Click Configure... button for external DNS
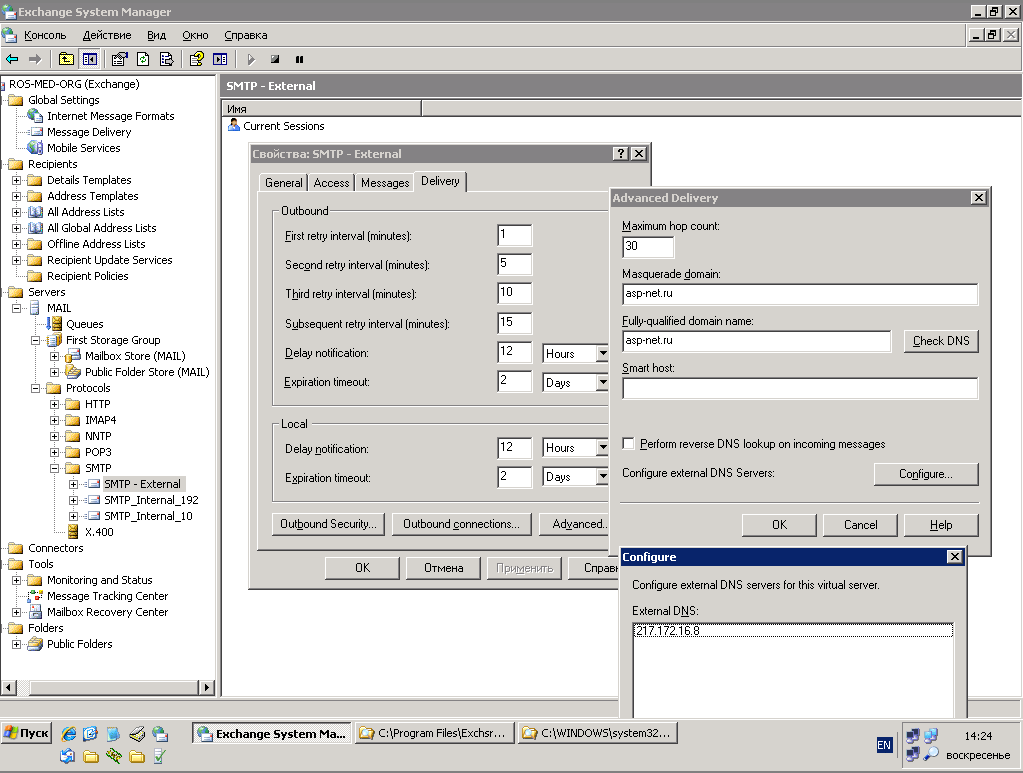The height and width of the screenshot is (773, 1023). (x=926, y=474)
